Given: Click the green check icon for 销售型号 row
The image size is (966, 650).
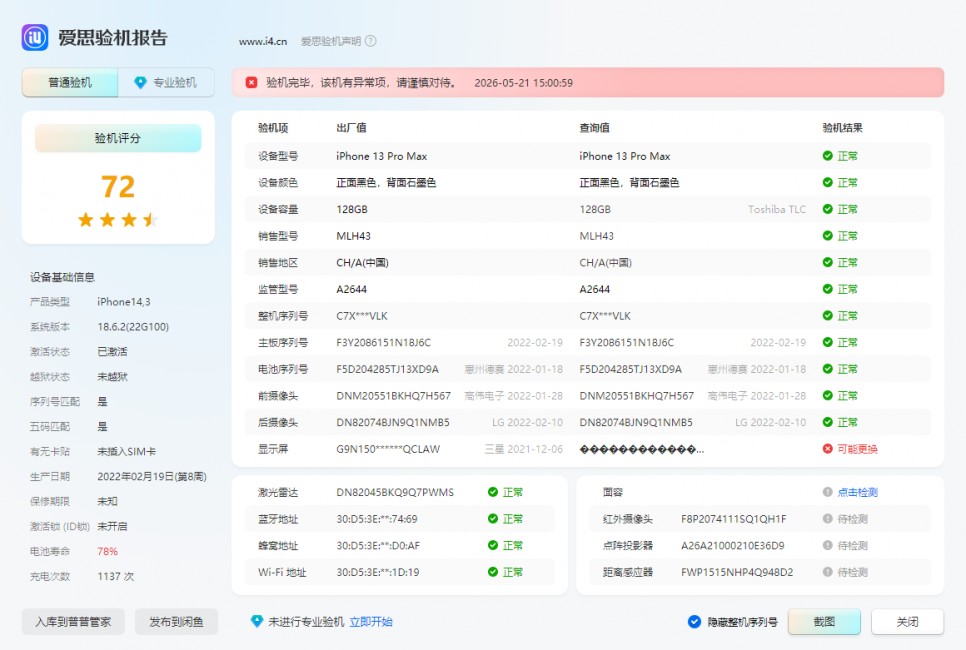Looking at the screenshot, I should [x=827, y=235].
